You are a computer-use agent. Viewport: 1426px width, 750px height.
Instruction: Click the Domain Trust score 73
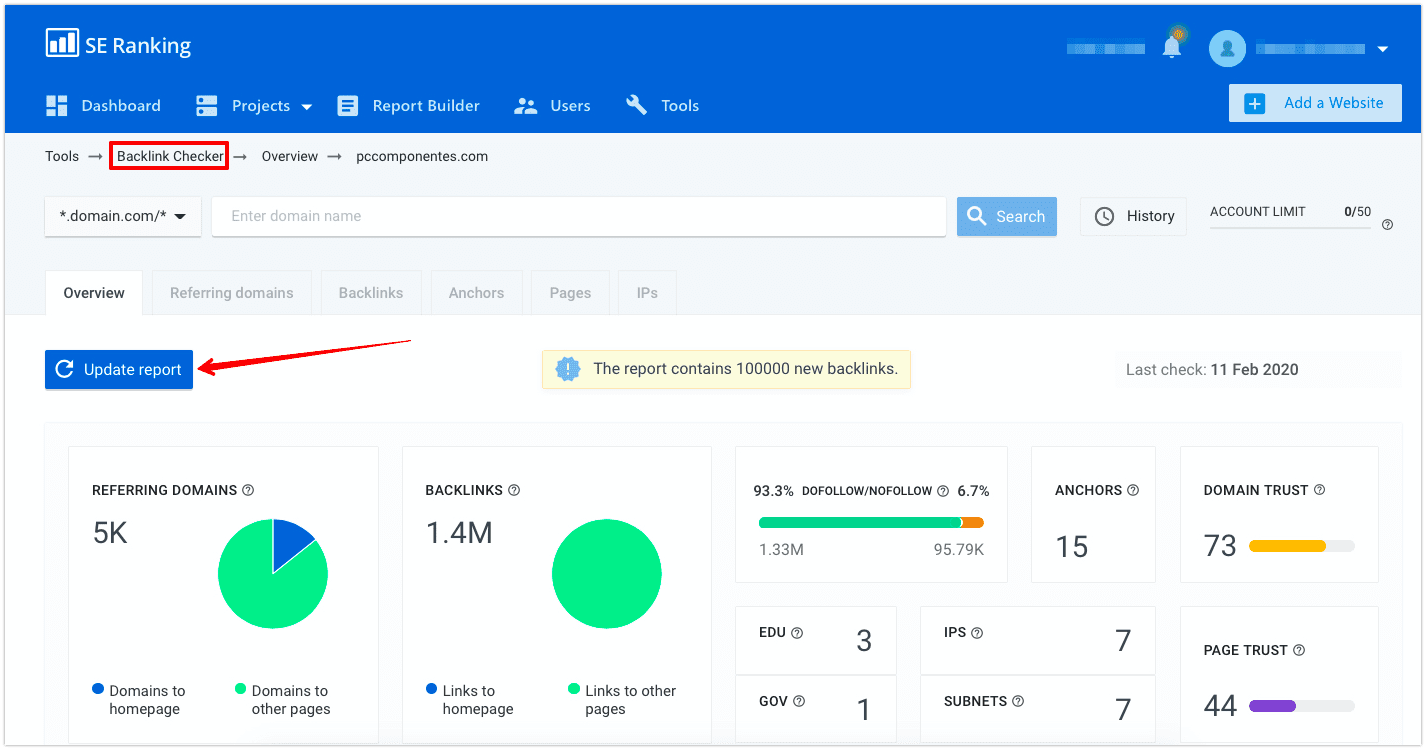pyautogui.click(x=1220, y=546)
